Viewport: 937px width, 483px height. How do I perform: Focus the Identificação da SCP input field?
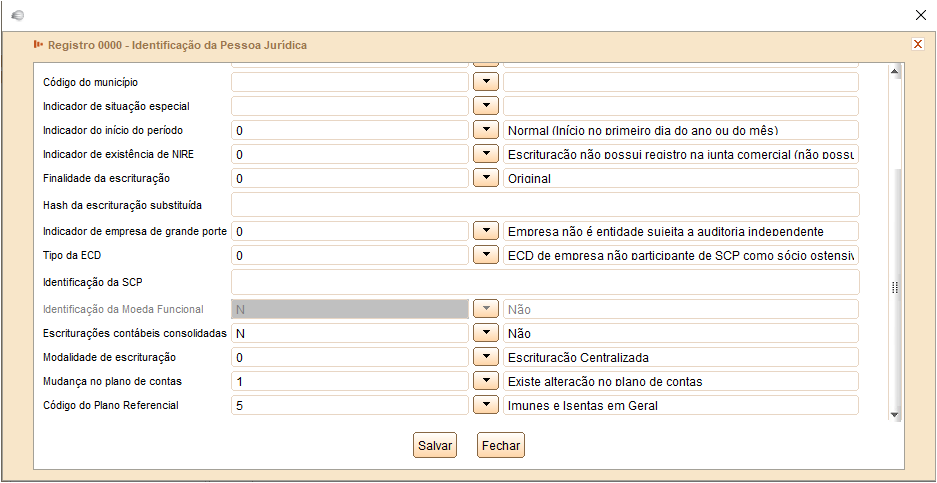(x=545, y=282)
